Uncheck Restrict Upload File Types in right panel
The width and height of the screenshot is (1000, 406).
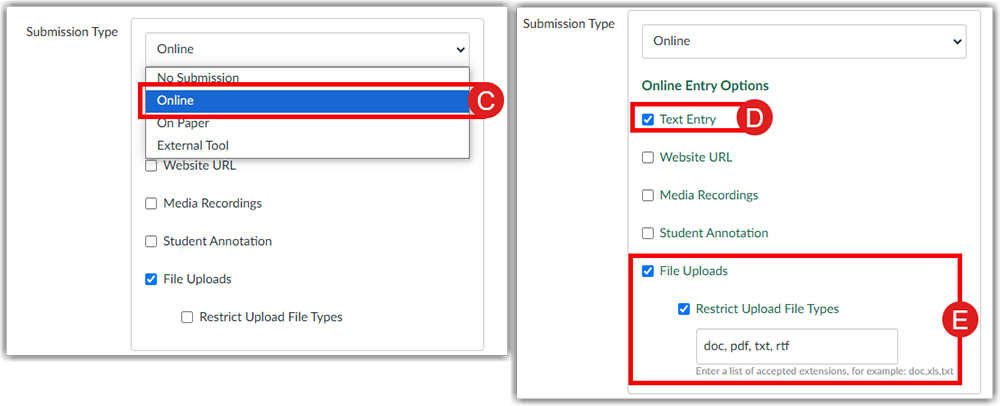[x=684, y=309]
